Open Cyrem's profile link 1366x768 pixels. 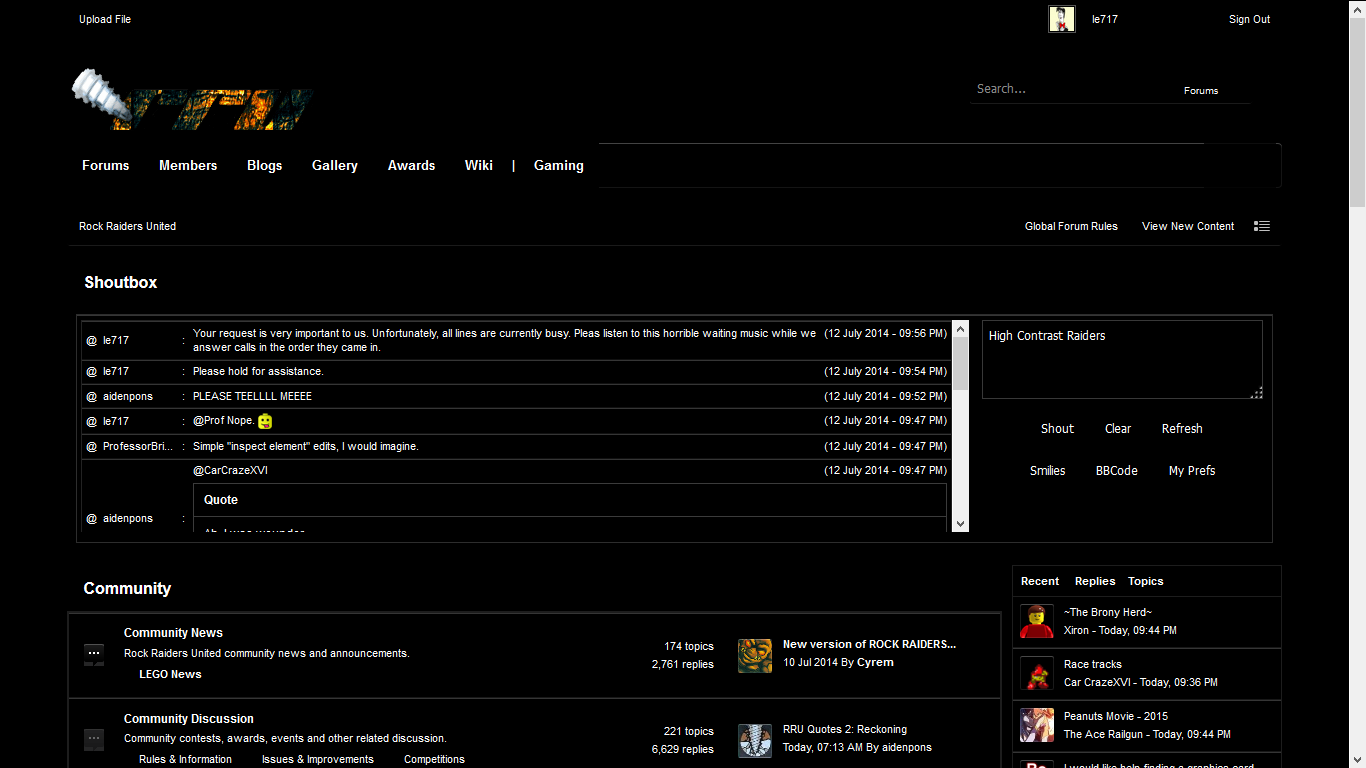(x=875, y=662)
